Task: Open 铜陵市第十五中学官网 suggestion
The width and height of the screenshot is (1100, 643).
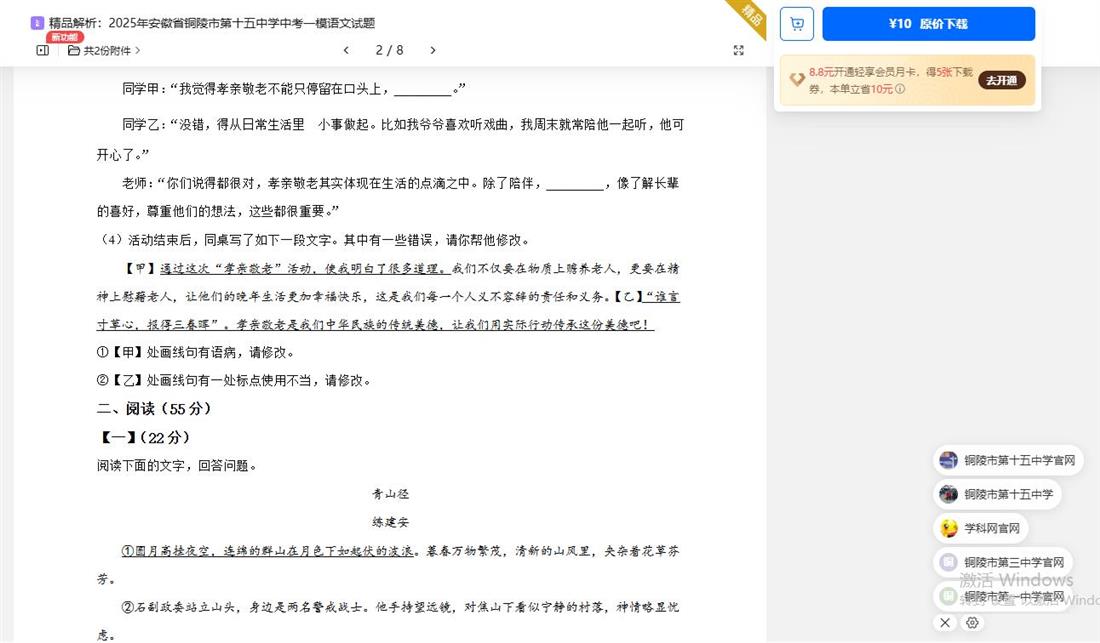Action: coord(1009,460)
